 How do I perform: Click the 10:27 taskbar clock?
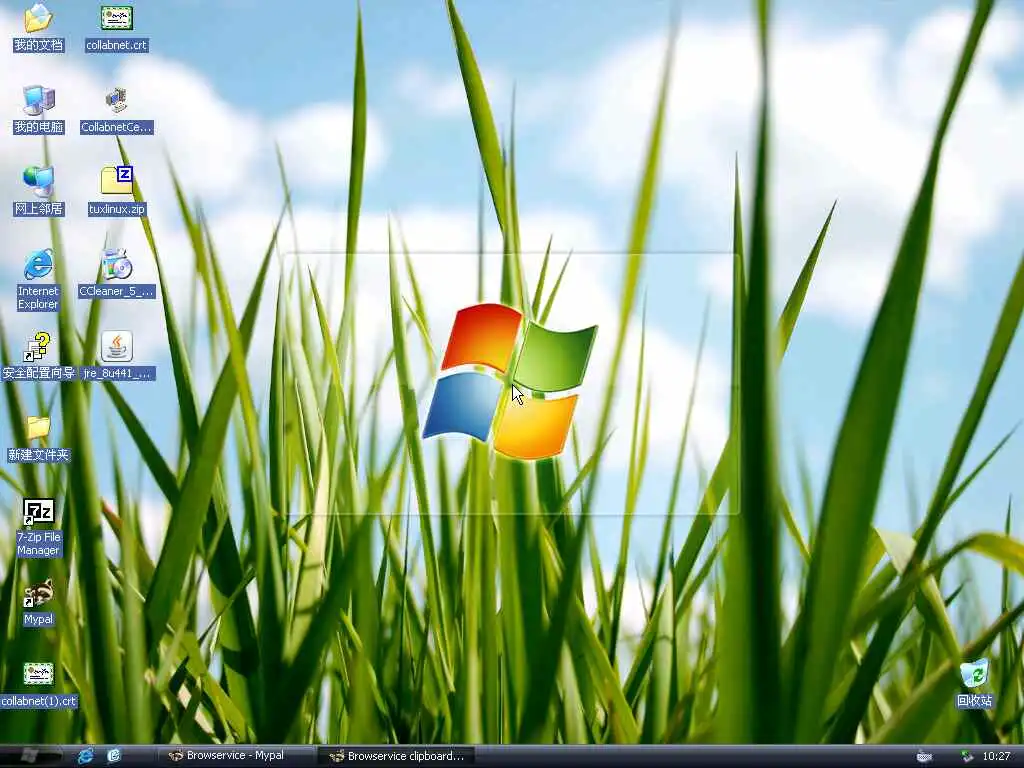tap(996, 756)
